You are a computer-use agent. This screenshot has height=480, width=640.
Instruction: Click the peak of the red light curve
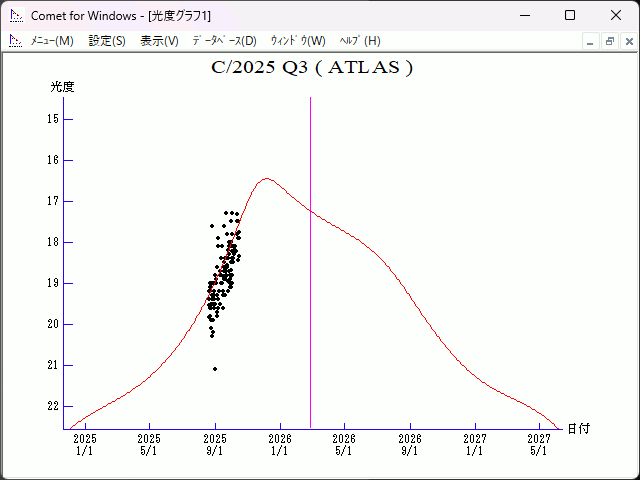click(266, 179)
